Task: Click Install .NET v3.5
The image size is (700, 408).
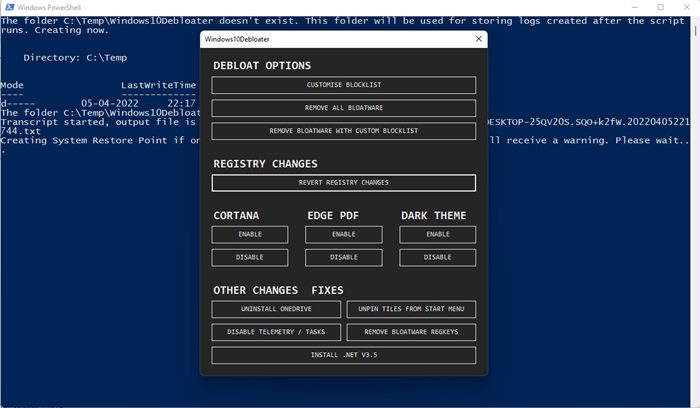Action: point(344,355)
